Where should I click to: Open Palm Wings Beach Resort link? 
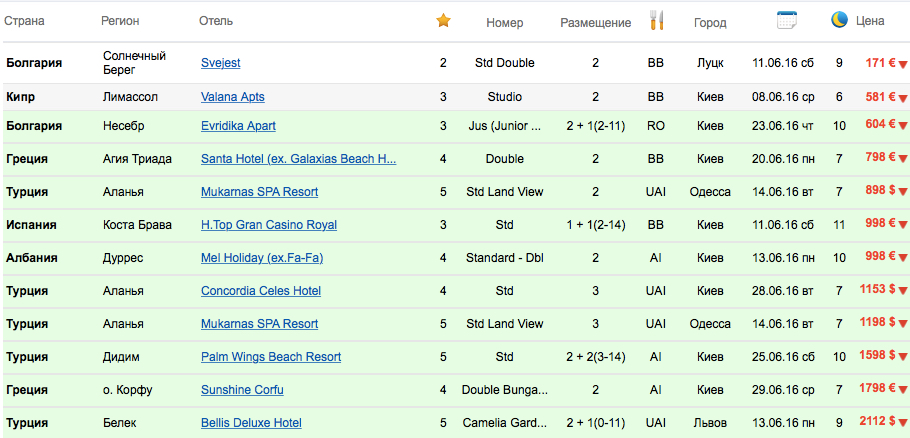pyautogui.click(x=271, y=357)
